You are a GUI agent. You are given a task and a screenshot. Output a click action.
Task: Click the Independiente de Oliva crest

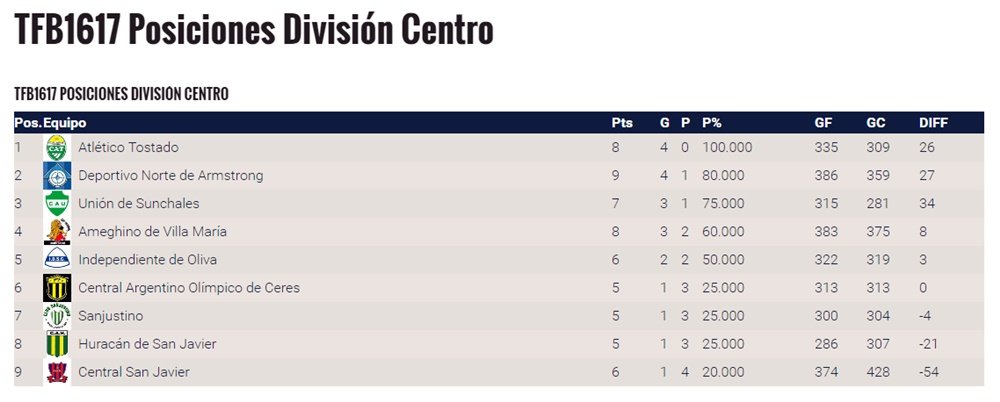pos(57,260)
